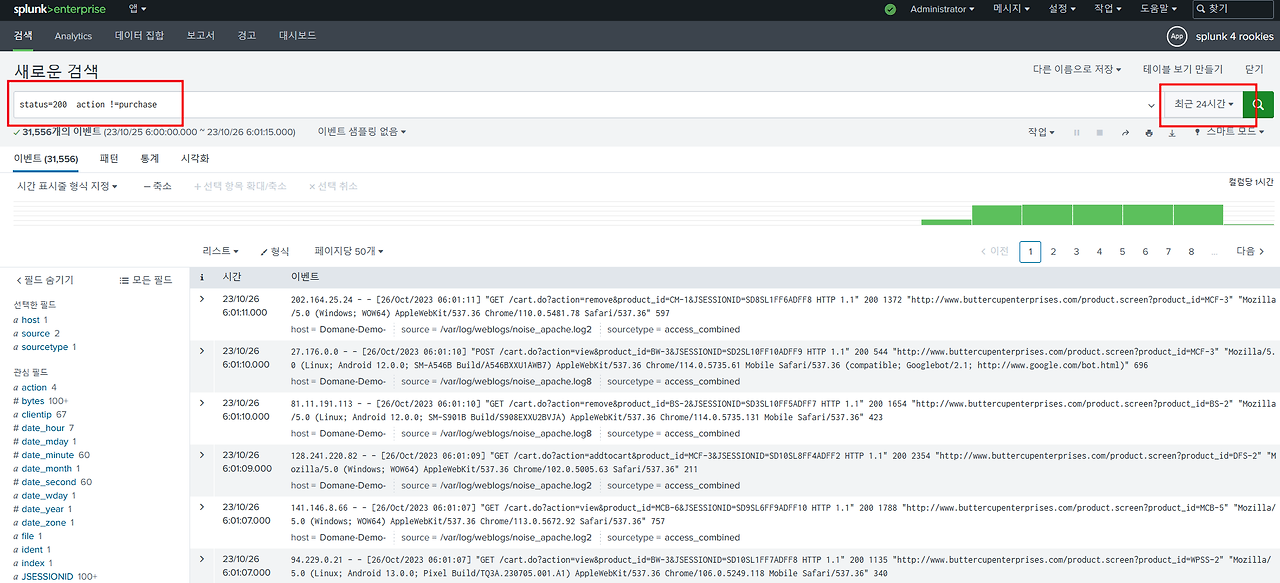Click the Print results icon

tap(1148, 132)
